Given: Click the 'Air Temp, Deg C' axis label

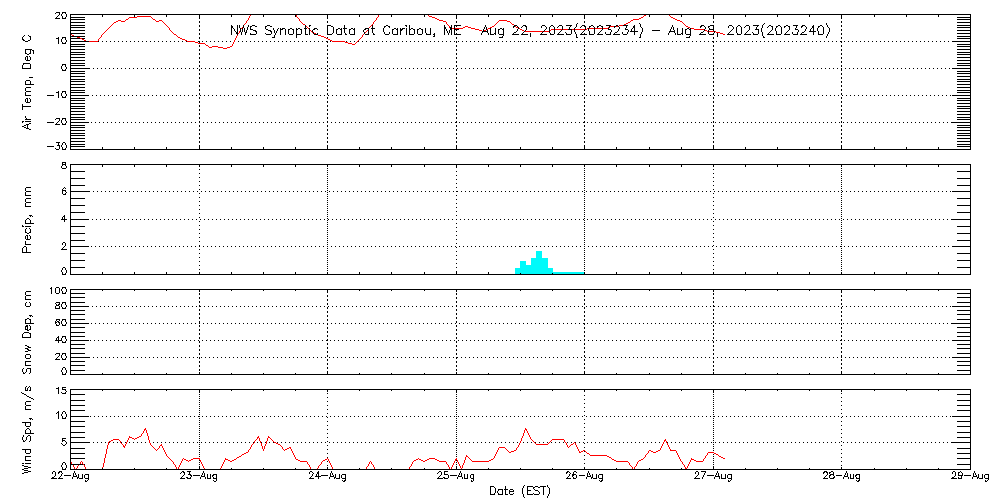Looking at the screenshot, I should [x=27, y=81].
